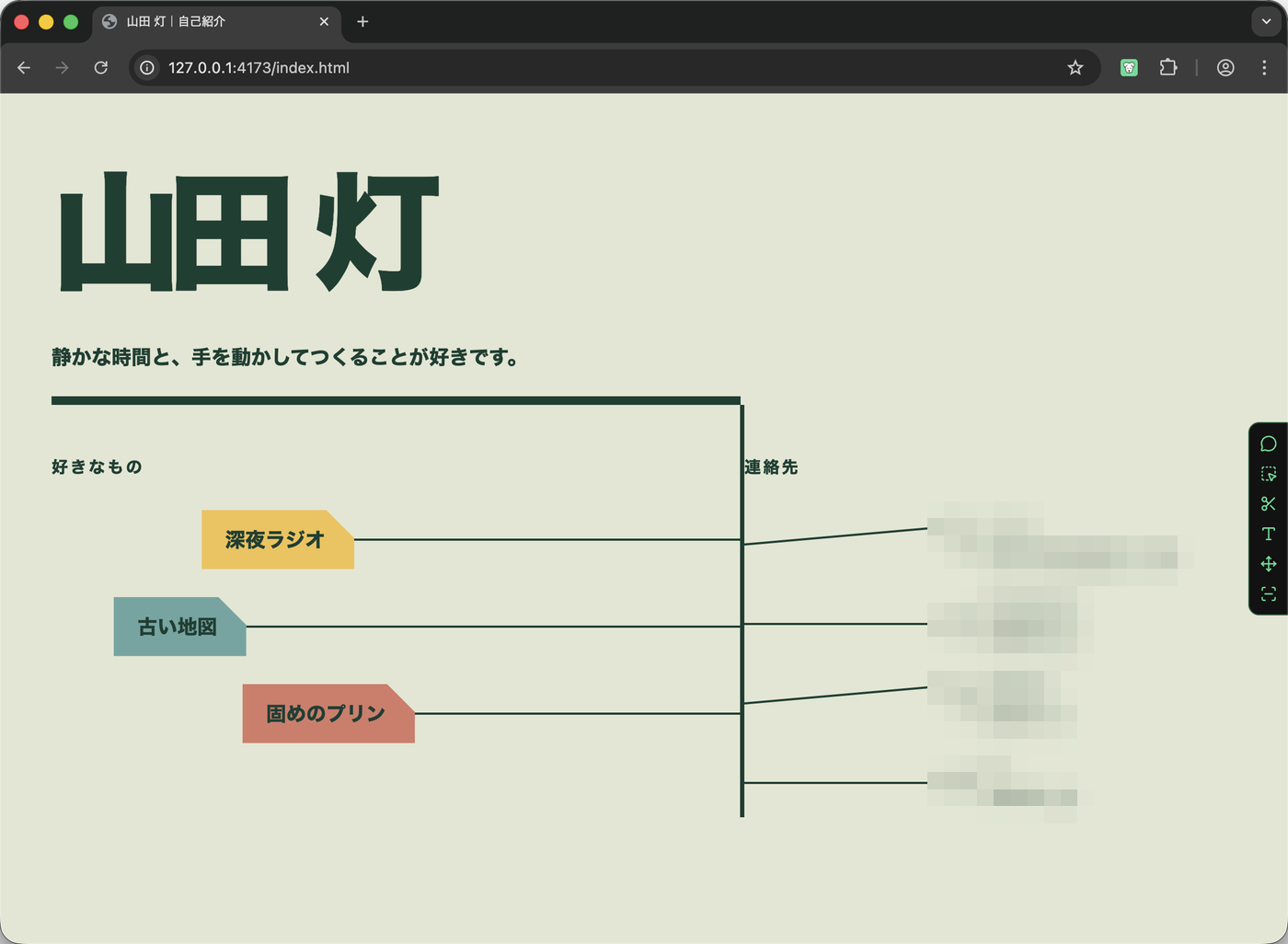
Task: Choose the dashed selection cursor tool
Action: [x=1269, y=474]
